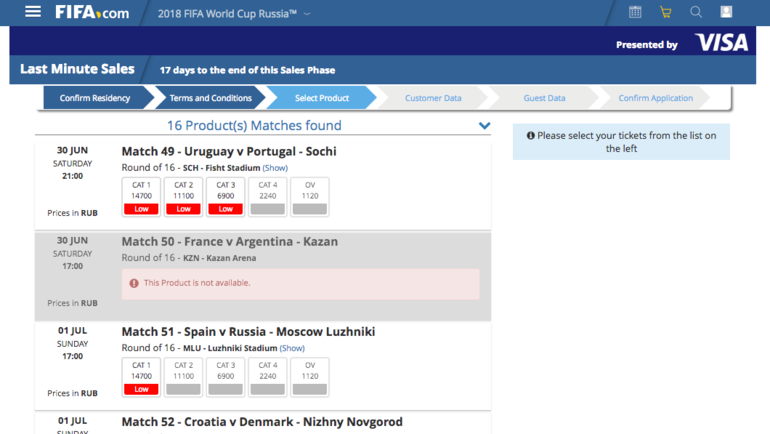Show Fisht Stadium details for Match 49
Screen dimensions: 770x434
pos(275,168)
